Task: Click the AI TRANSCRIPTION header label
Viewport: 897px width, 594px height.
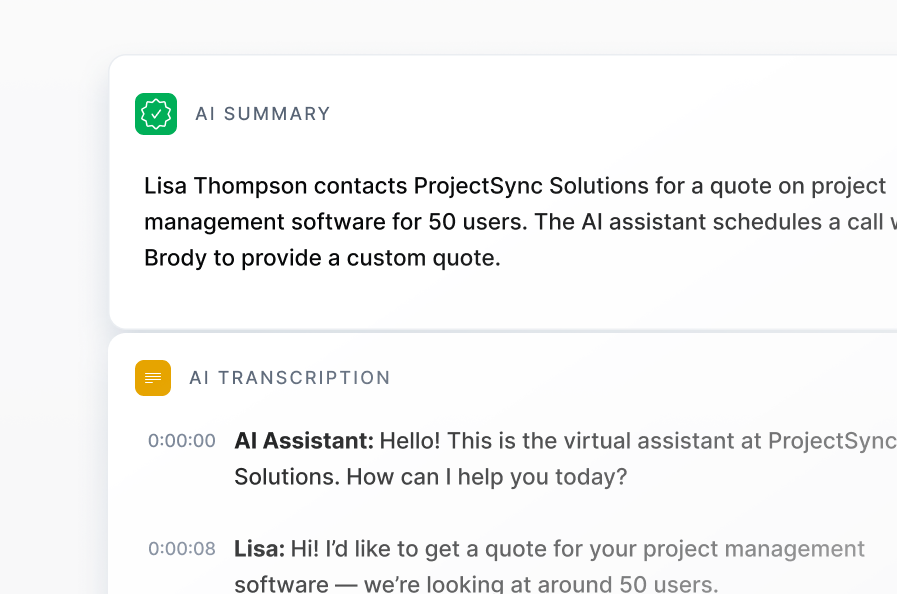Action: click(x=290, y=378)
